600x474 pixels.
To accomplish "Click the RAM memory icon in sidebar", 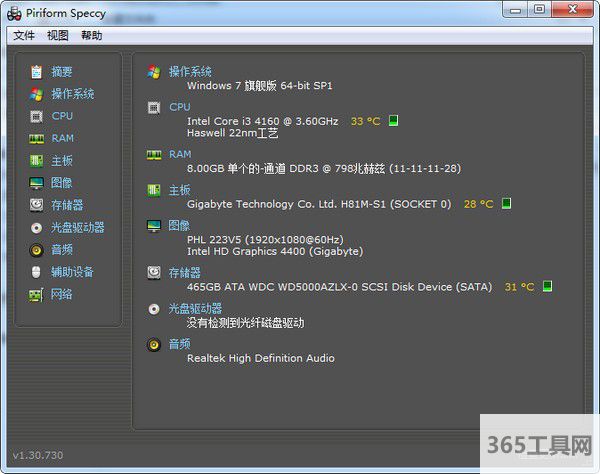I will pos(36,138).
